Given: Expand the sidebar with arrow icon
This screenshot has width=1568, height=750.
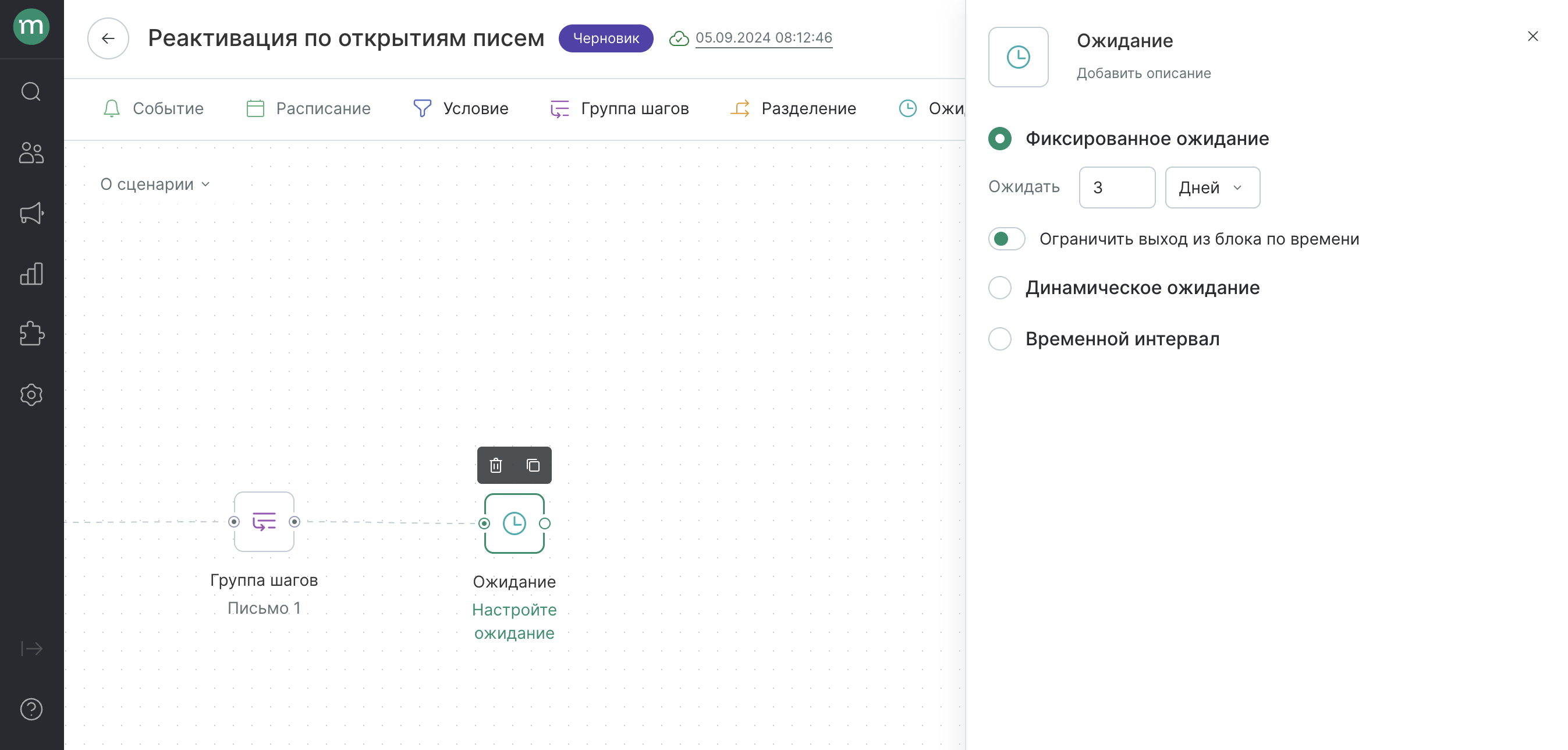Looking at the screenshot, I should click(x=31, y=648).
